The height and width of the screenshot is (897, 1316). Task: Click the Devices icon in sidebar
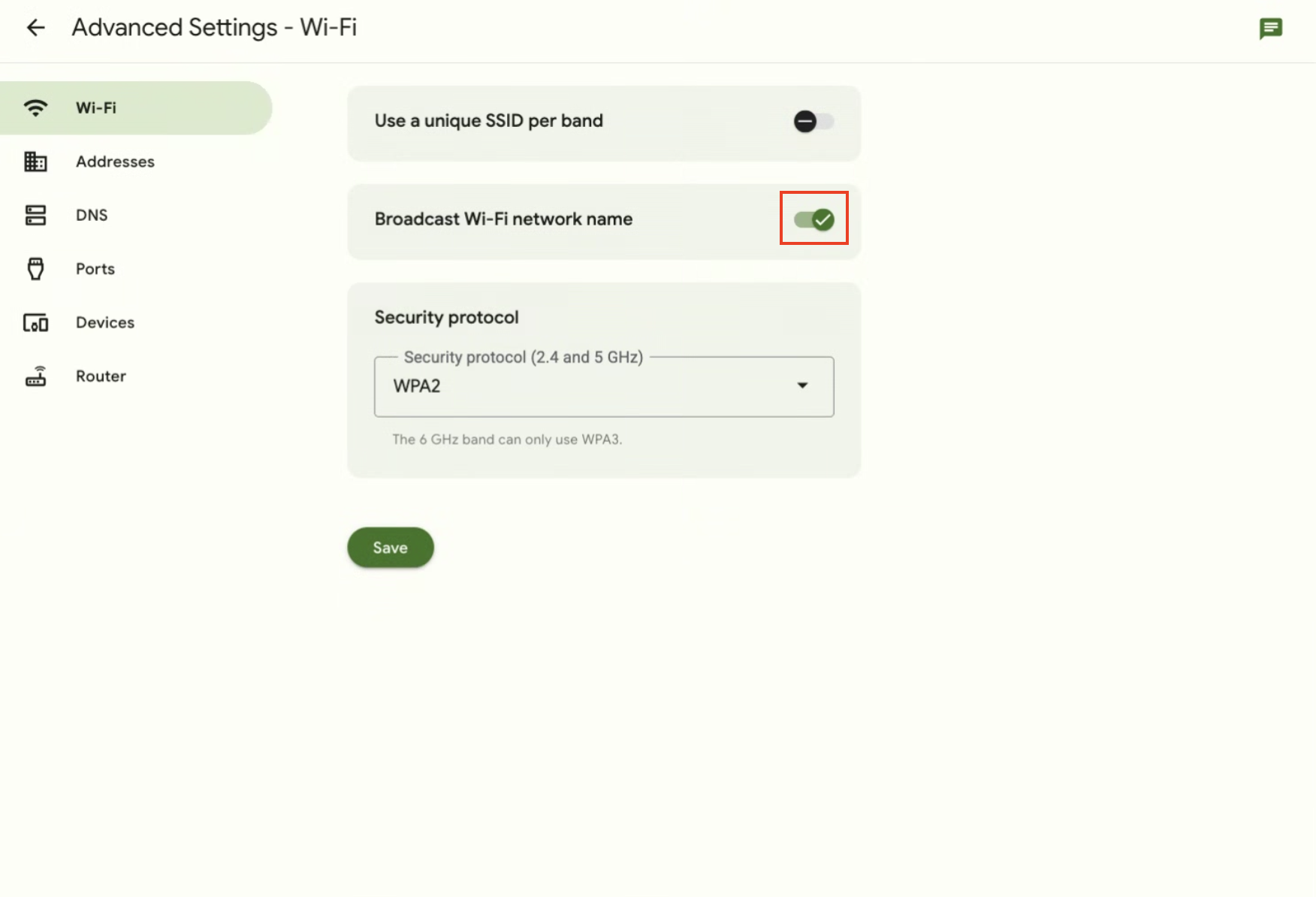point(35,323)
